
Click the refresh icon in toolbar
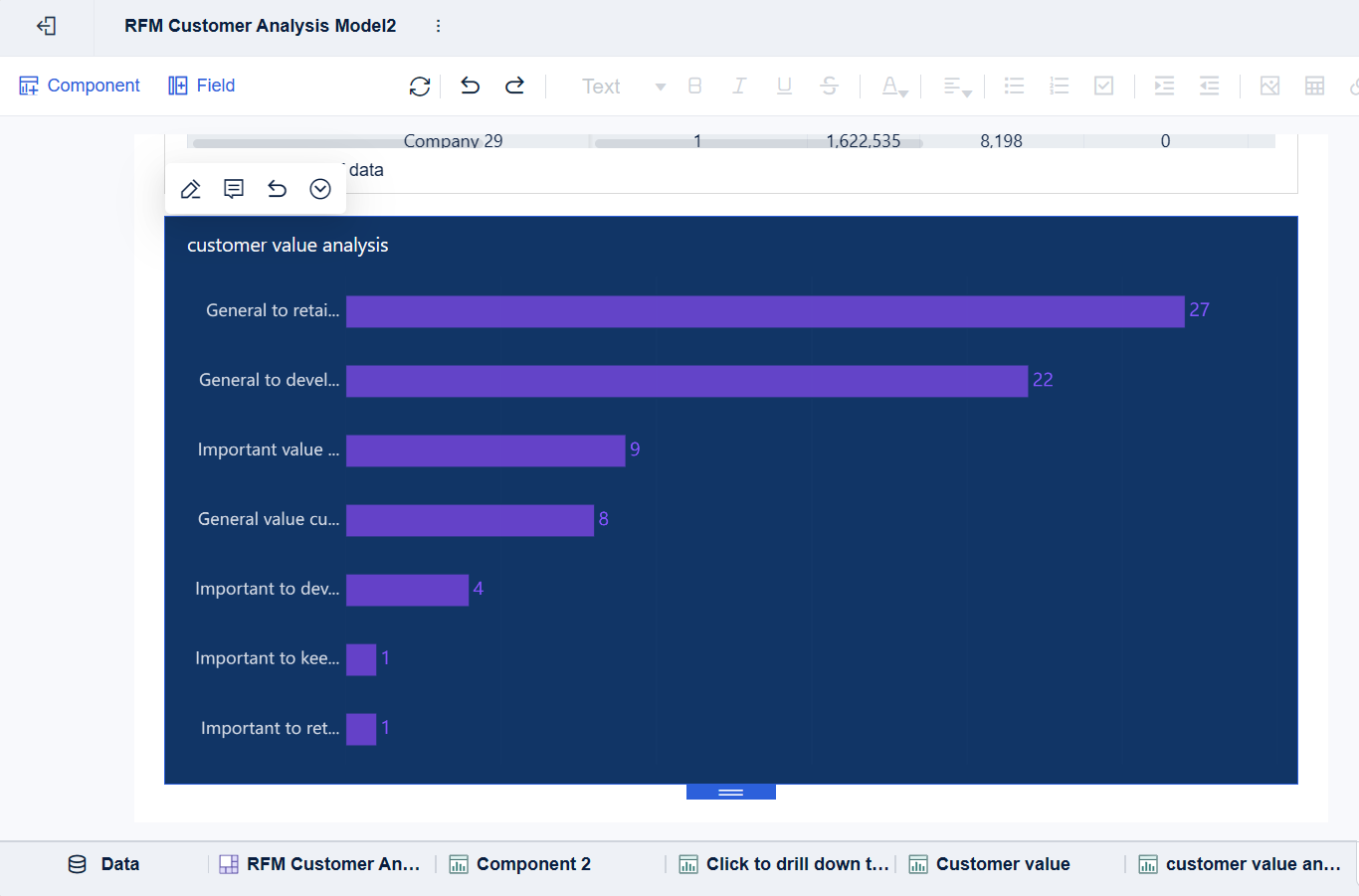tap(420, 87)
